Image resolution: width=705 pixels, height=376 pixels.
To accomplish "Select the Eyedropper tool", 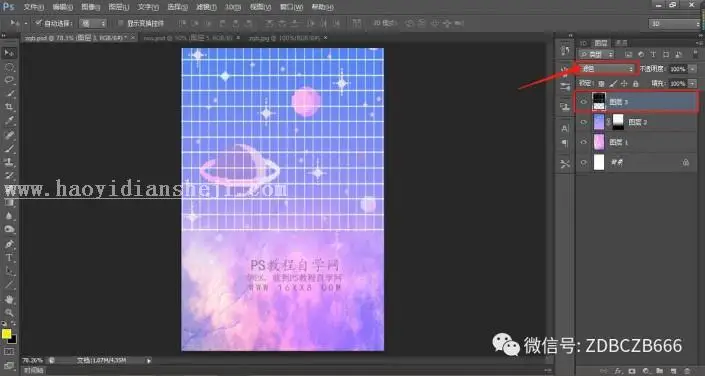I will (9, 121).
